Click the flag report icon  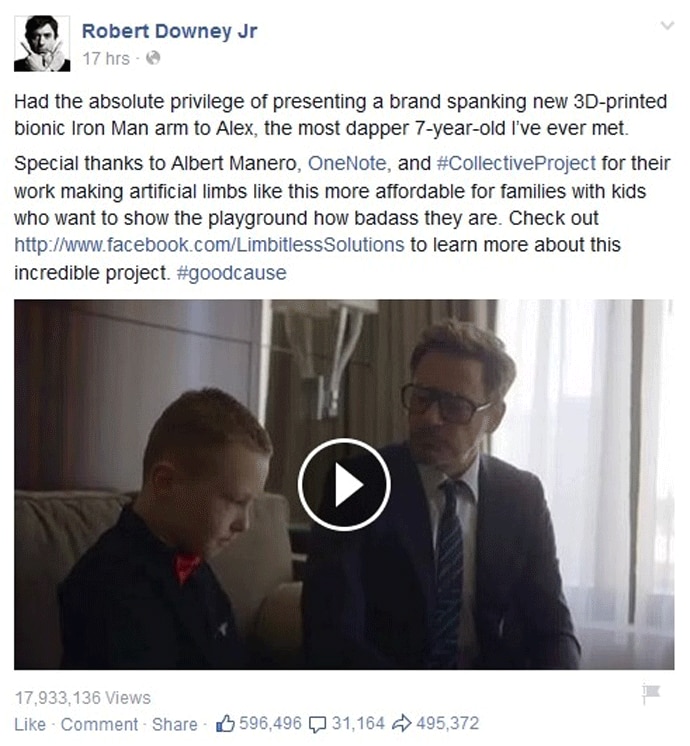[x=651, y=694]
